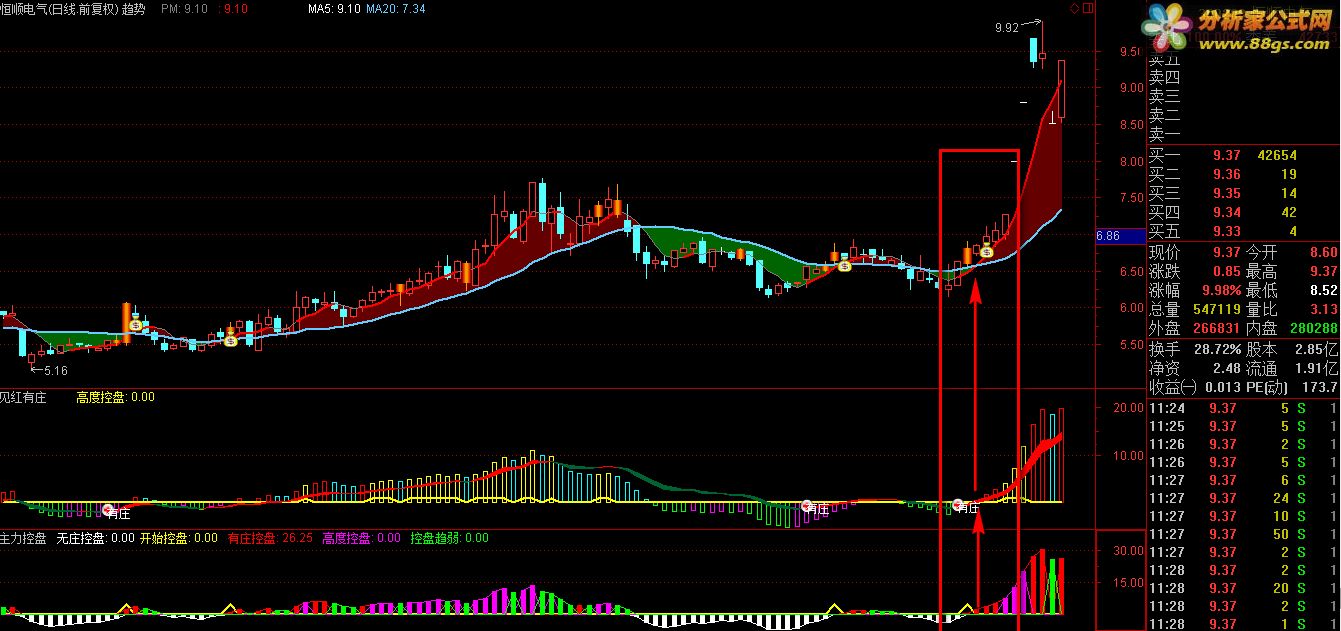Click the 开始控盘: 0.00 label

pos(178,538)
